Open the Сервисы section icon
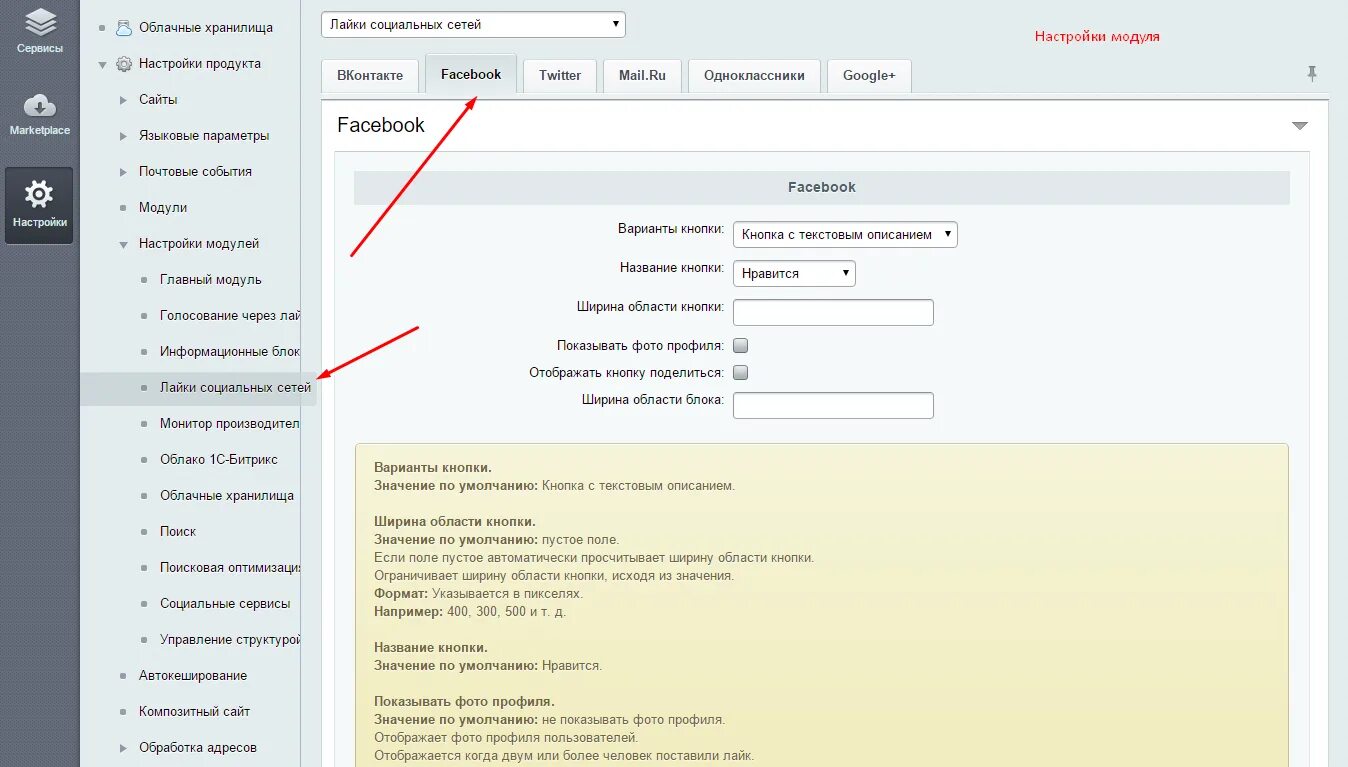Viewport: 1348px width, 767px height. coord(40,22)
